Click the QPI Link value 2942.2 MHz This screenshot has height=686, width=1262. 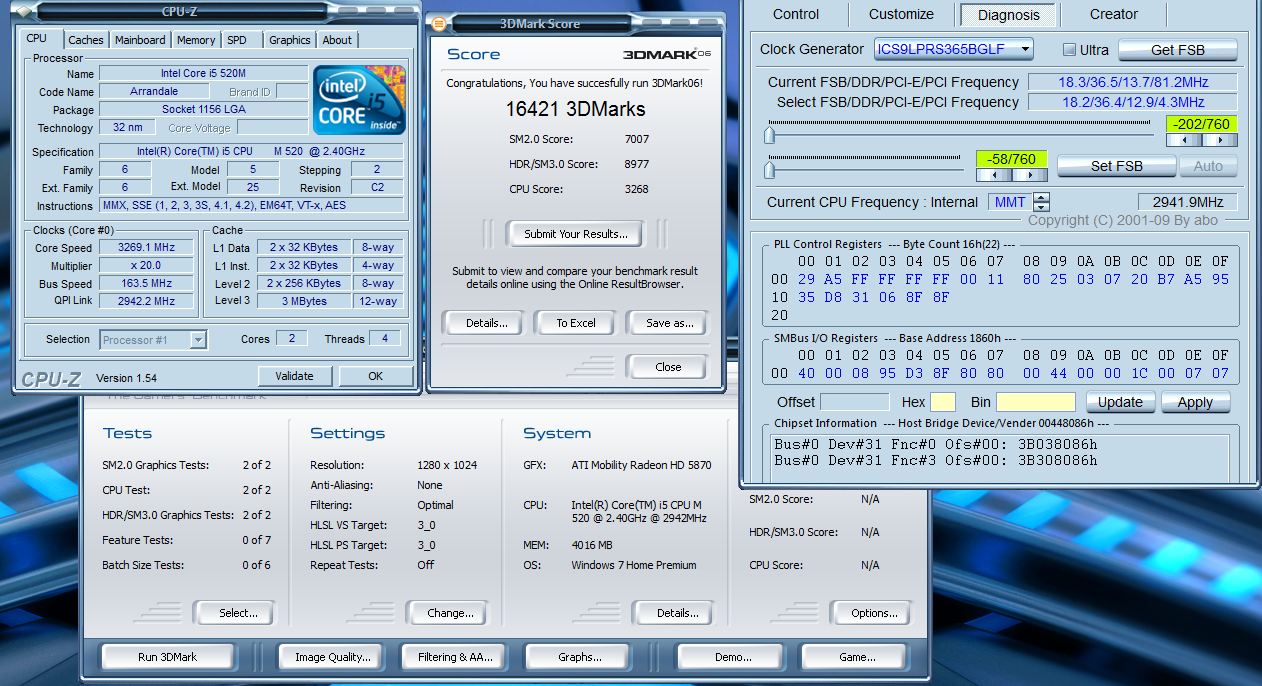pos(147,300)
